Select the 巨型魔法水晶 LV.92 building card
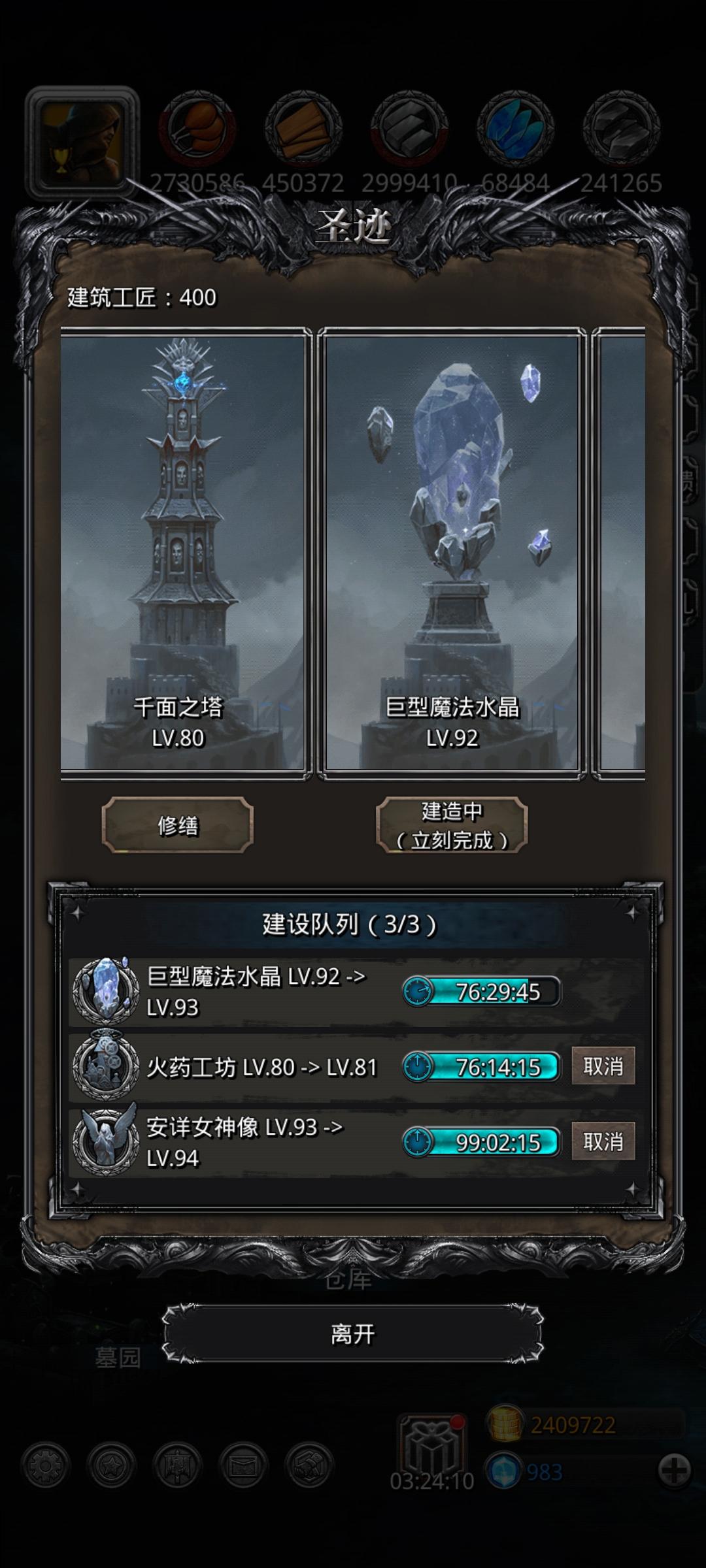 click(x=452, y=553)
